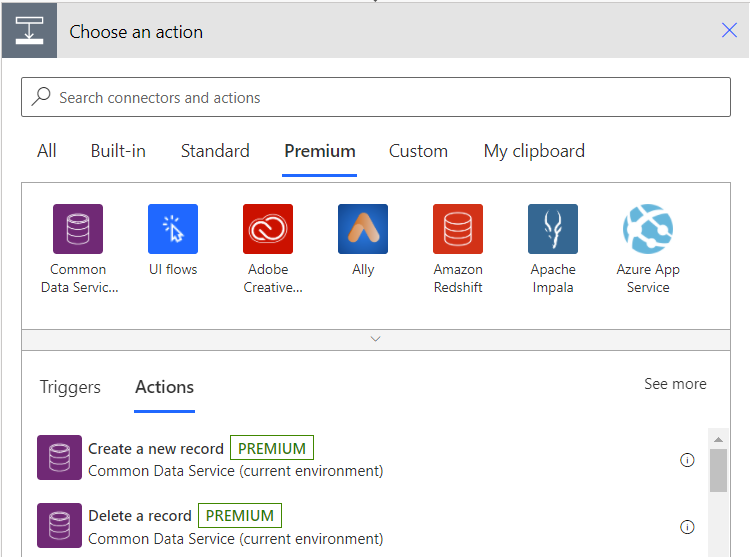Select the Common Data Service connector icon

click(78, 229)
